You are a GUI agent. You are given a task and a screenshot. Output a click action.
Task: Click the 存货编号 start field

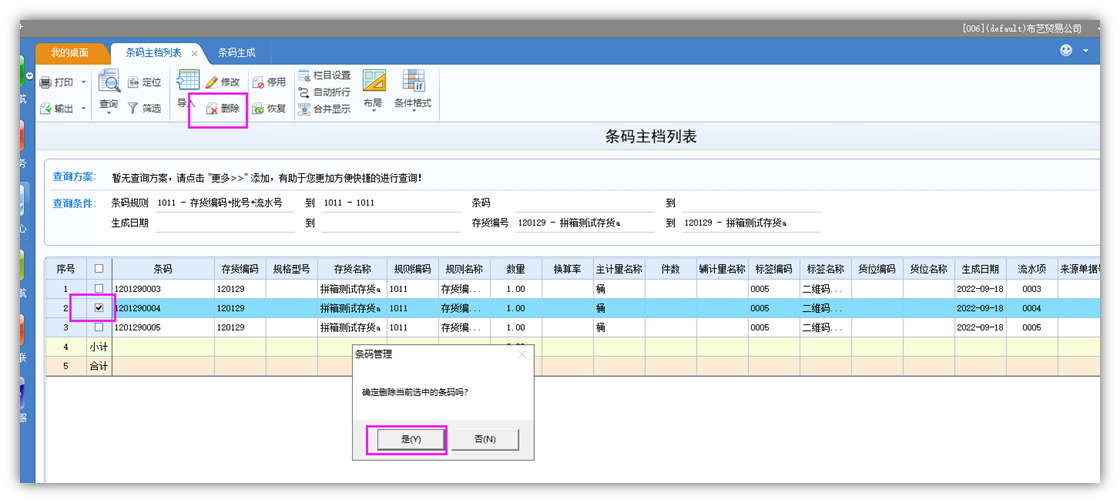pyautogui.click(x=585, y=223)
